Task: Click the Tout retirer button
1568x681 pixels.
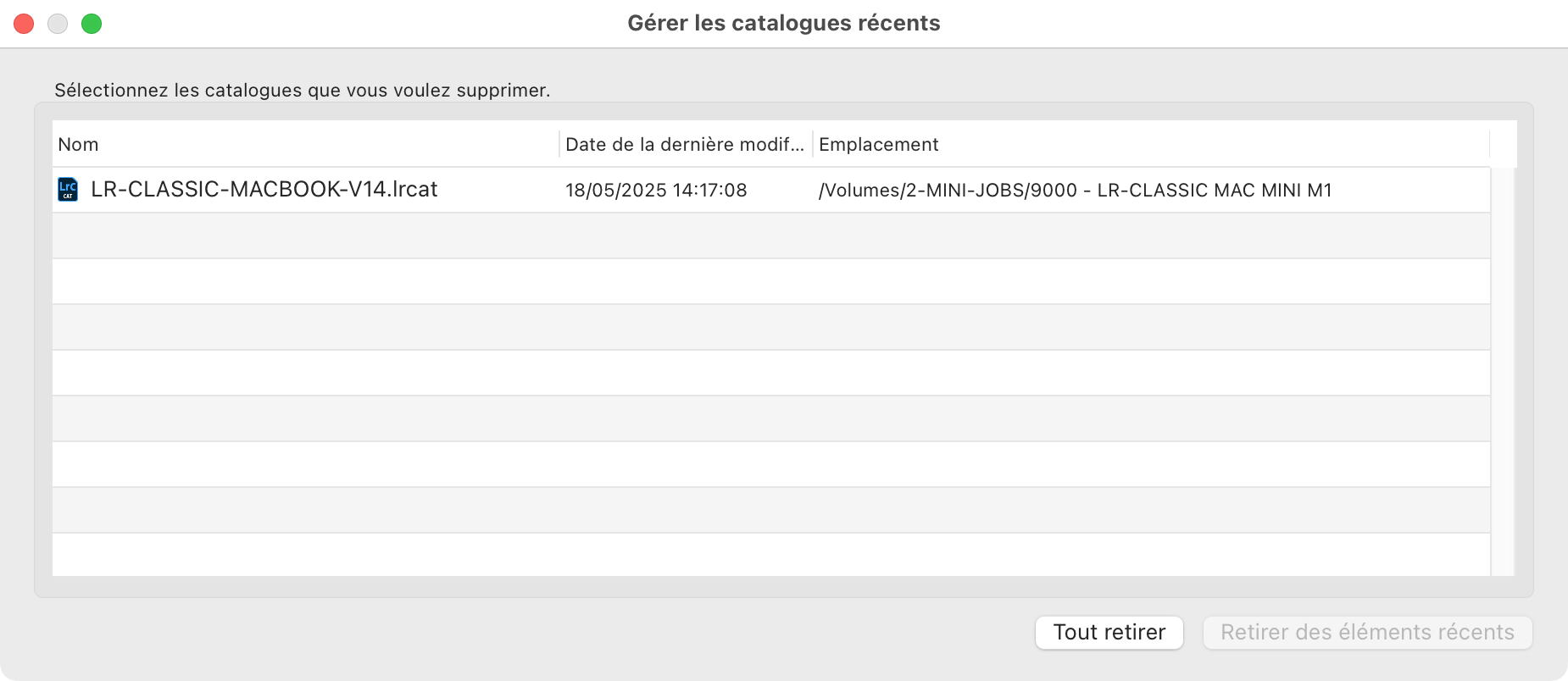Action: click(x=1109, y=633)
